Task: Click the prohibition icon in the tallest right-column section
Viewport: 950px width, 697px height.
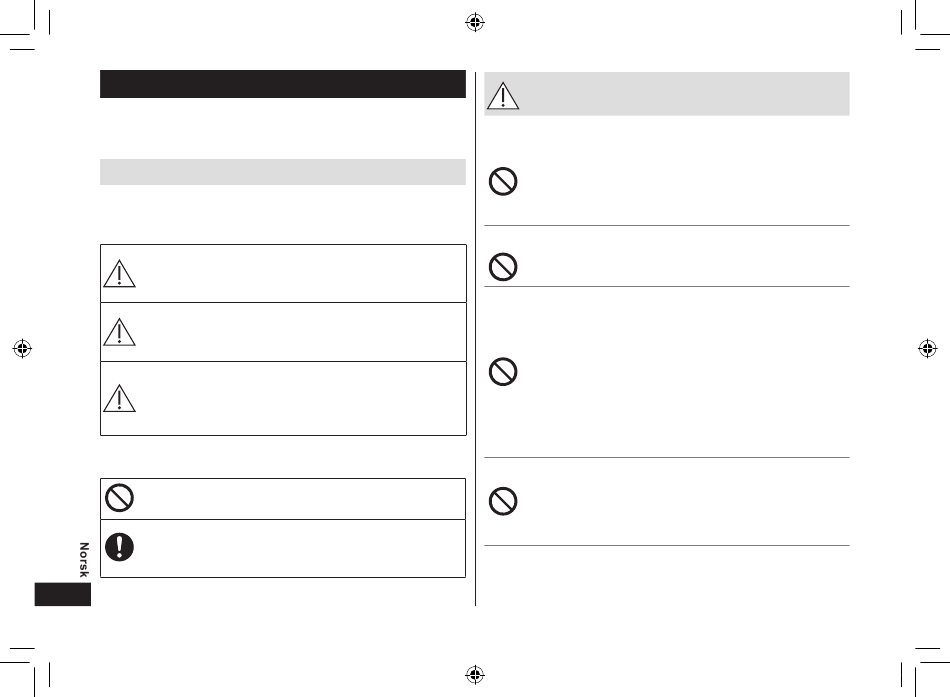Action: pos(503,372)
